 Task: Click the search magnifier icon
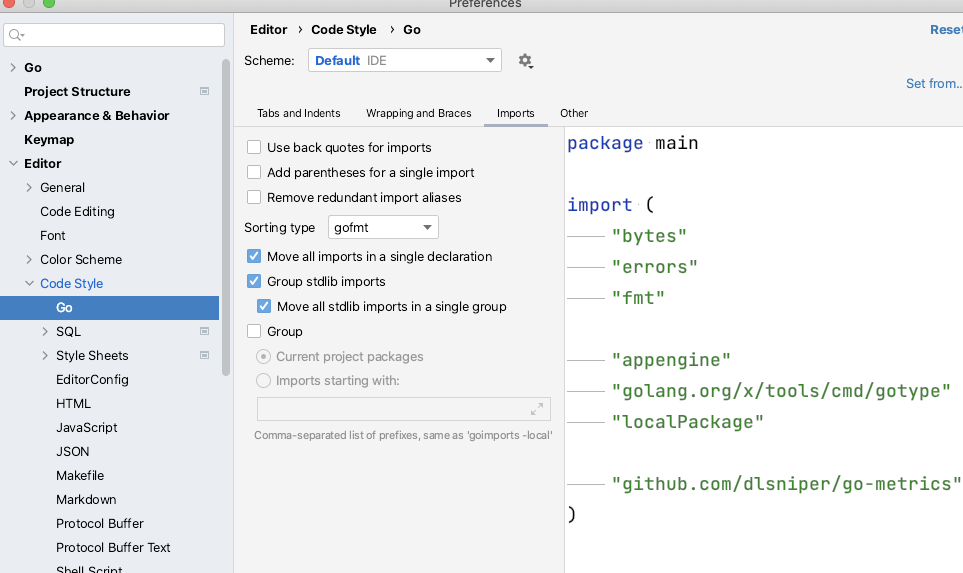coord(15,36)
